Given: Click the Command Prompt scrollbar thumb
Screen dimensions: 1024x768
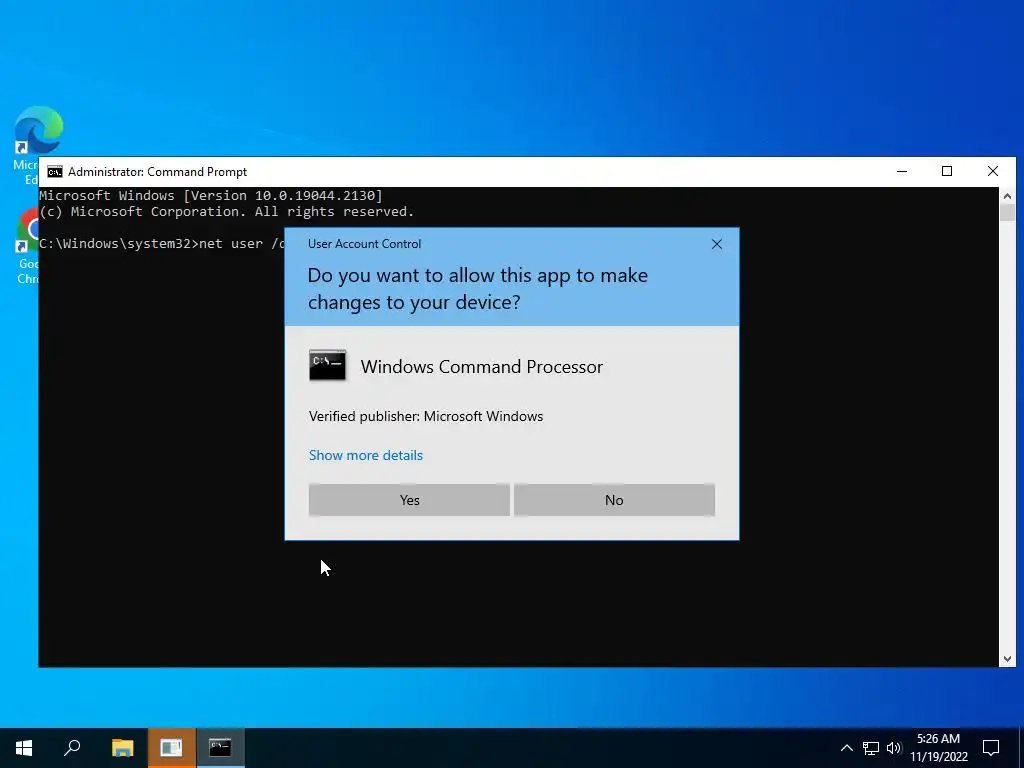Looking at the screenshot, I should [x=1007, y=213].
